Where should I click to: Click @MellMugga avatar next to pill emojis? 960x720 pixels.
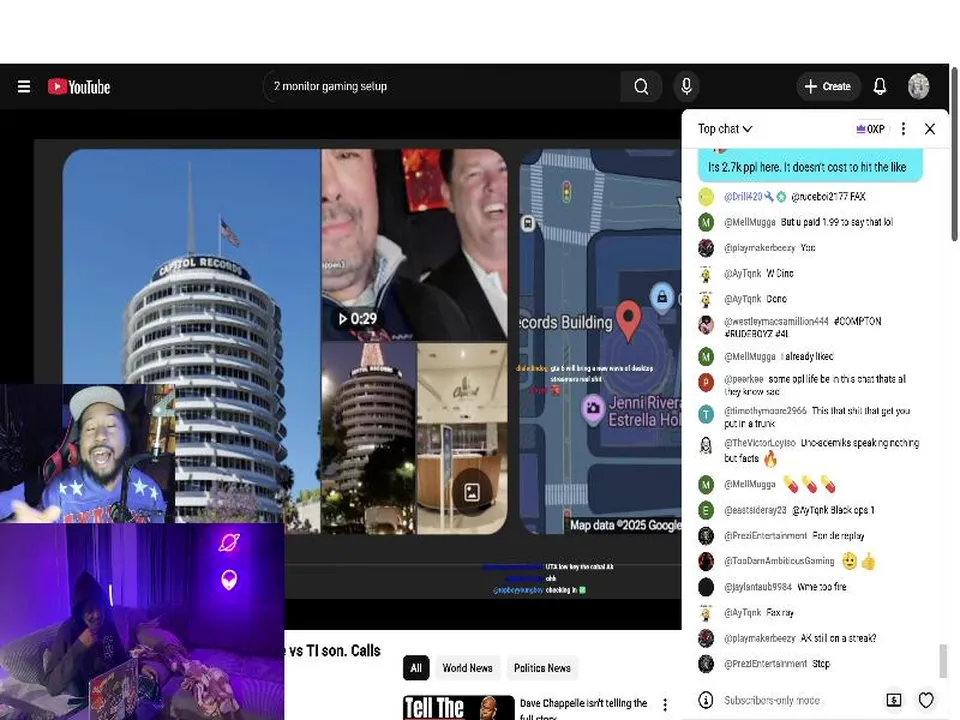coord(706,484)
